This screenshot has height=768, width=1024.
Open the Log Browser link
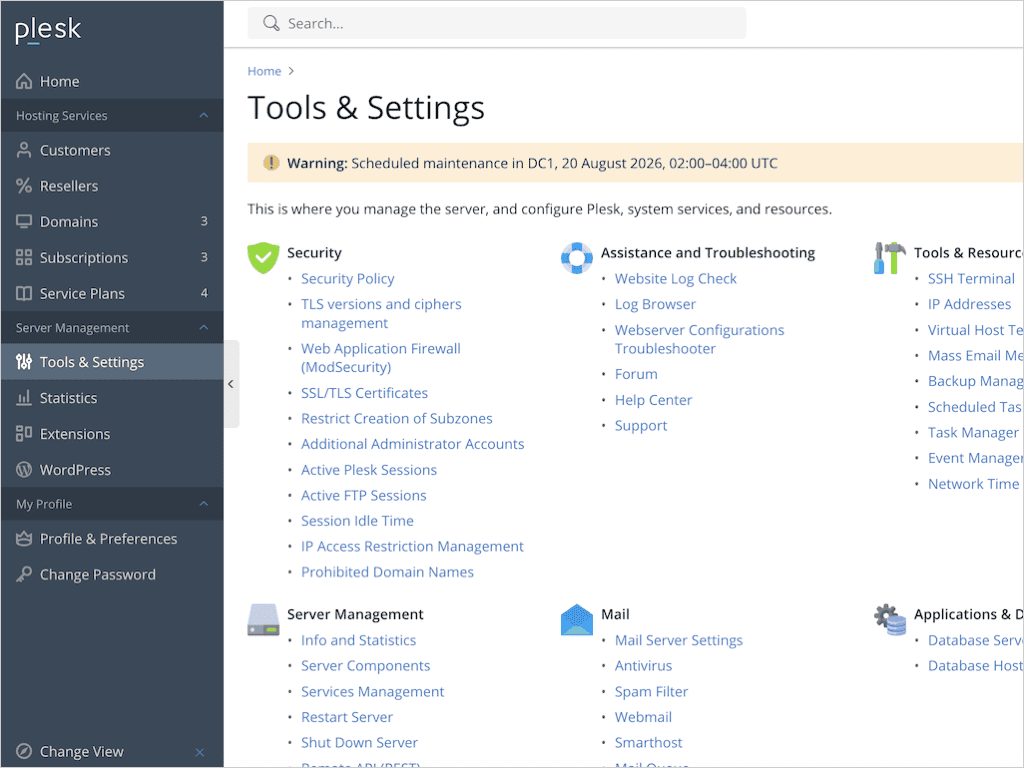(x=655, y=304)
